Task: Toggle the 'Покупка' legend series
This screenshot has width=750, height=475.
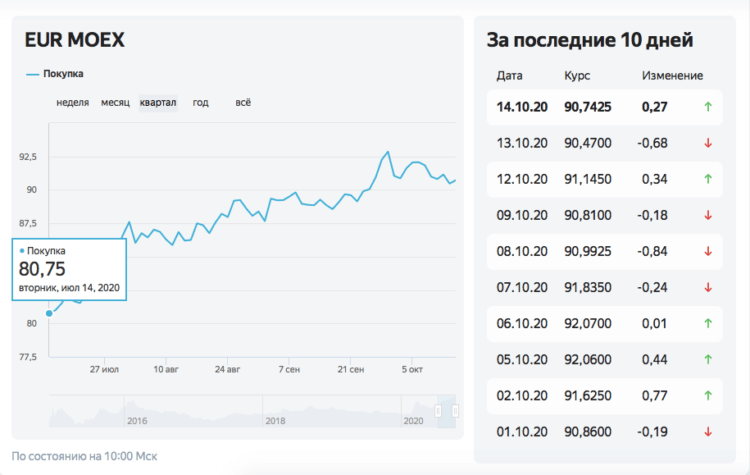Action: 55,74
